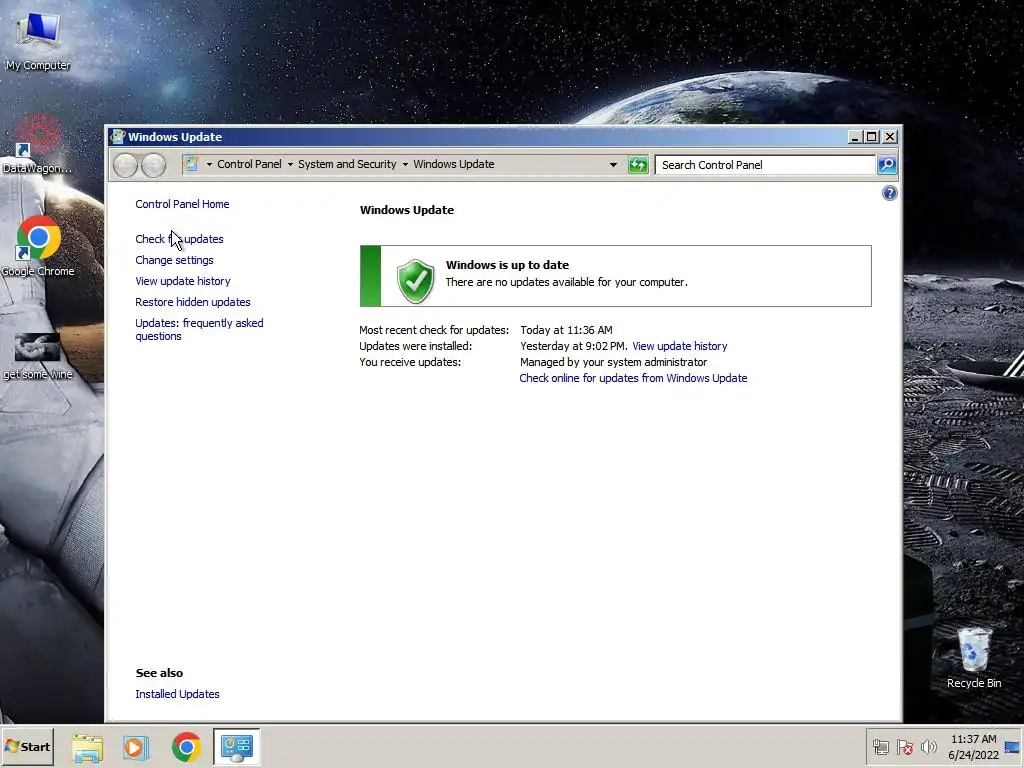Click the Forward navigation arrow button
Screen dimensions: 1024x768
coord(154,165)
